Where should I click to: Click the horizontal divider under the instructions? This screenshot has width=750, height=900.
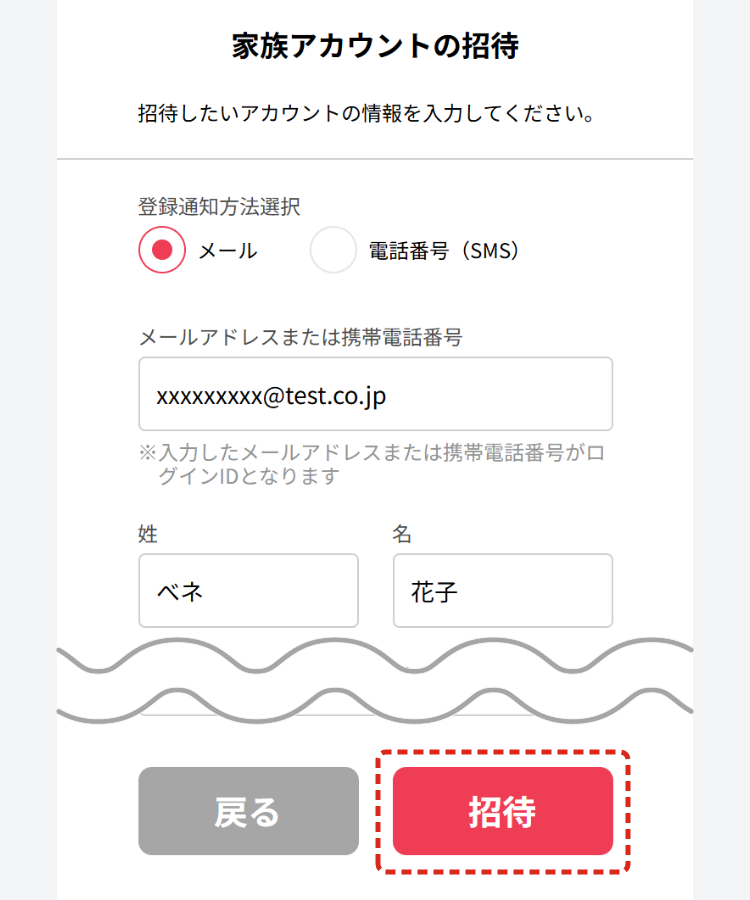[x=375, y=159]
